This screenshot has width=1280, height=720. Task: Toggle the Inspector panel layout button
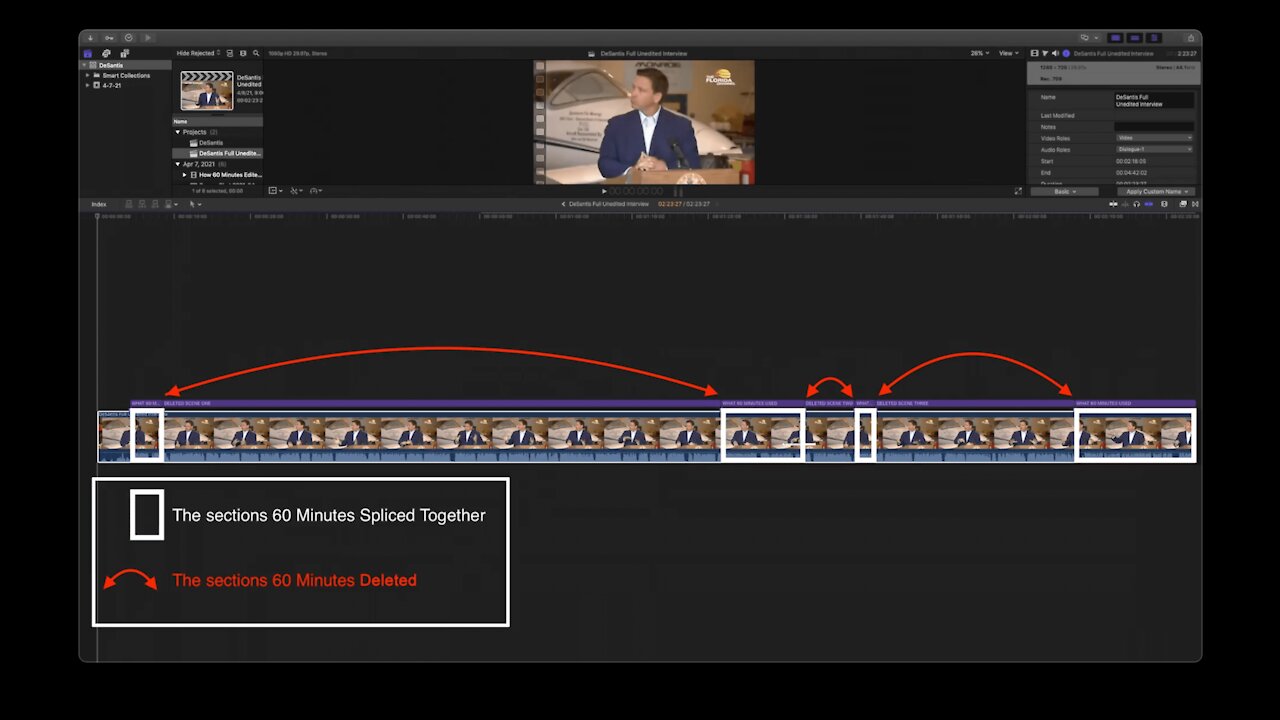click(1154, 38)
